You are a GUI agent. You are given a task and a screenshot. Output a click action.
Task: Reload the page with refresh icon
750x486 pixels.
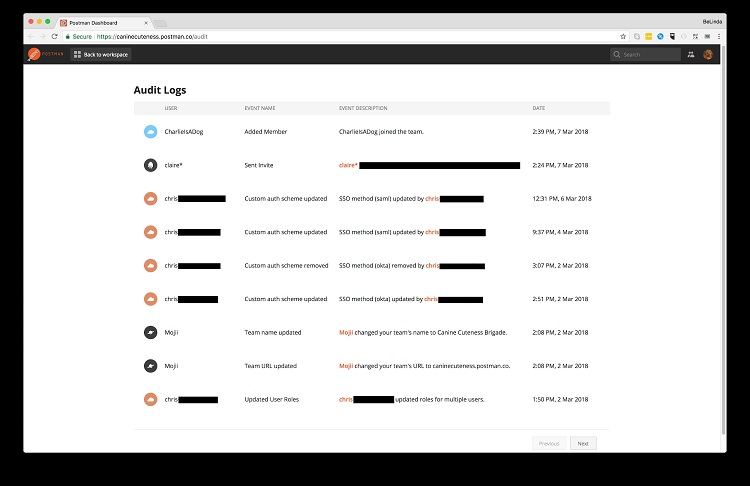tap(55, 36)
